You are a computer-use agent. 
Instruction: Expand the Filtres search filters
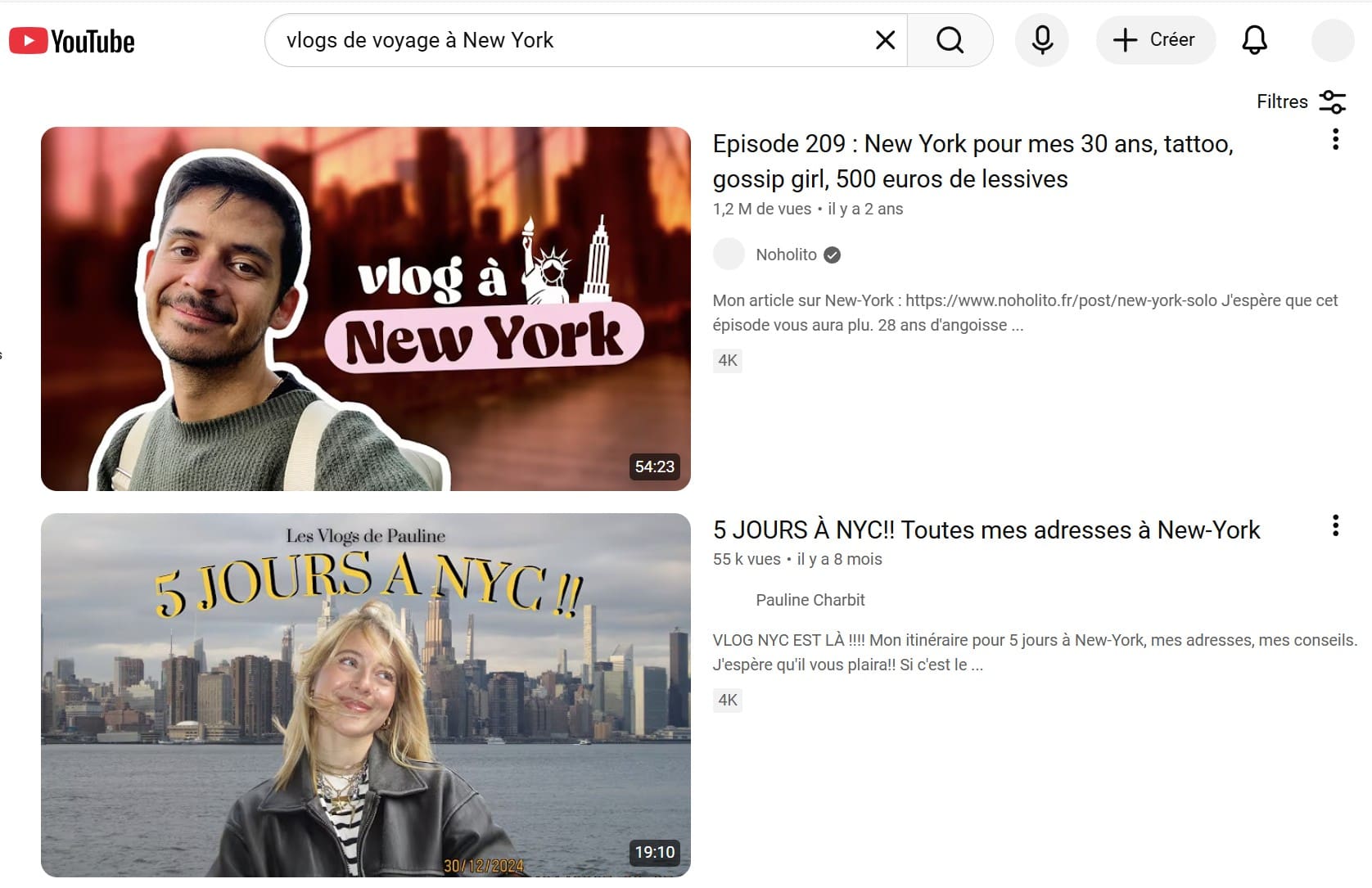tap(1301, 101)
